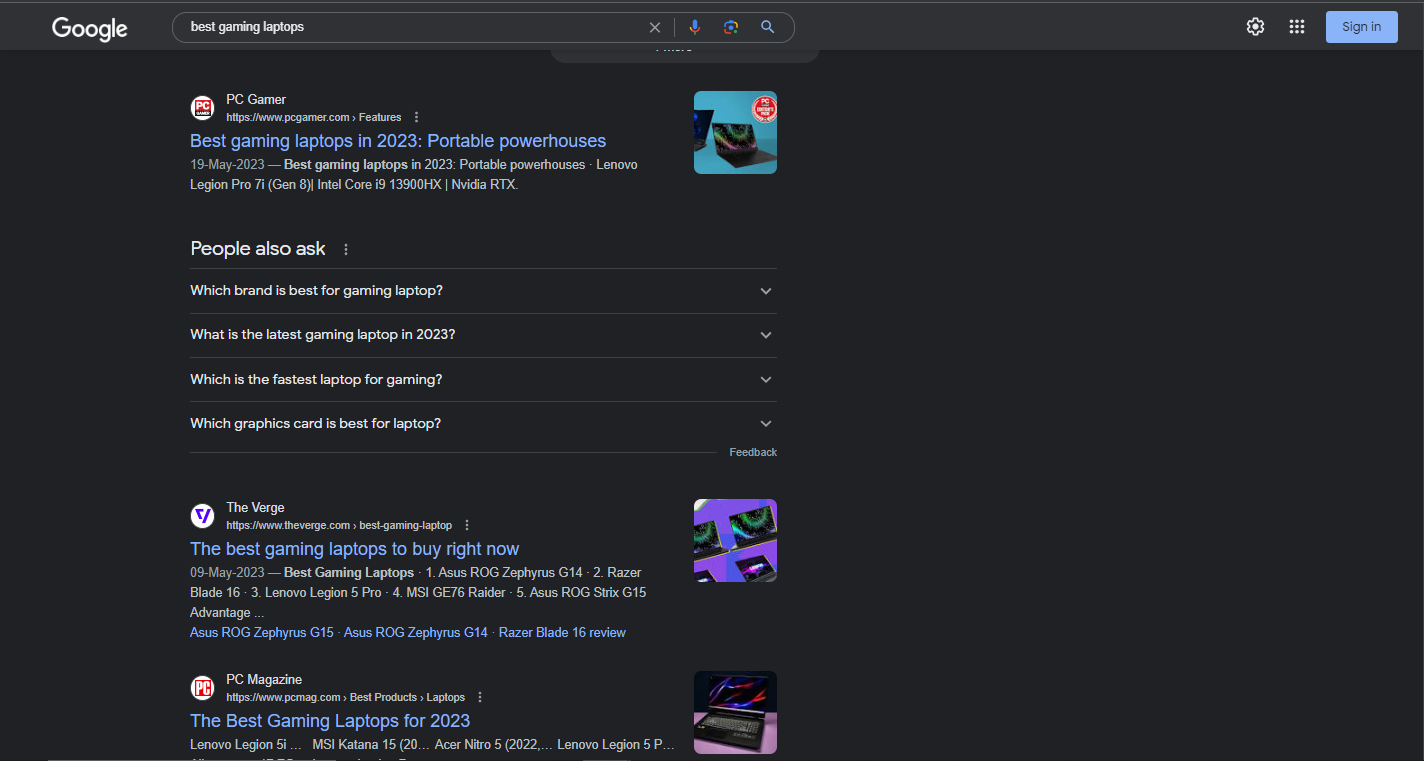This screenshot has width=1424, height=761.
Task: Open "Best gaming laptops in 2023: Portable powerhouses"
Action: pyautogui.click(x=398, y=141)
